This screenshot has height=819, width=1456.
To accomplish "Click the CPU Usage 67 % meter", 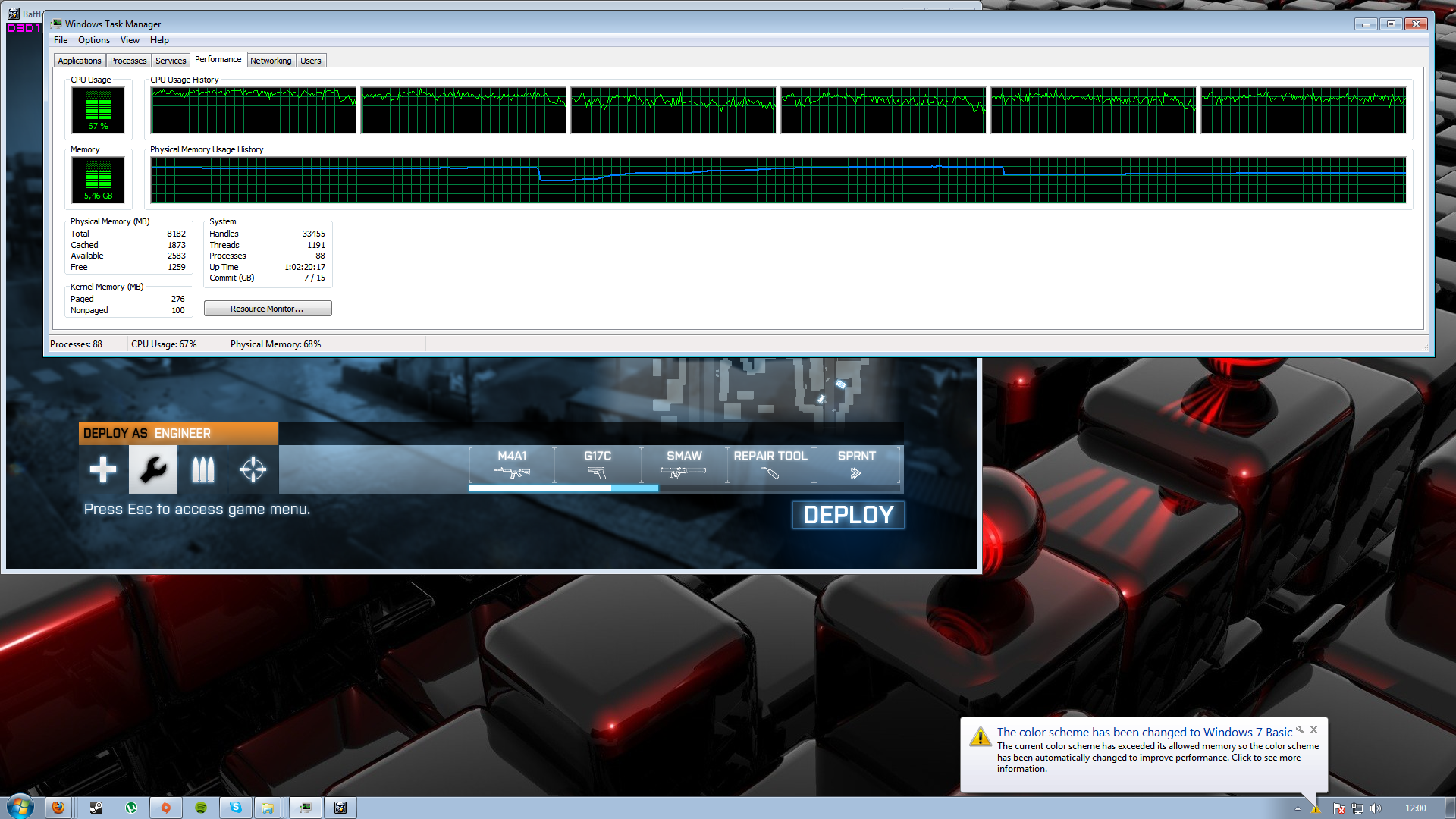I will [x=99, y=110].
